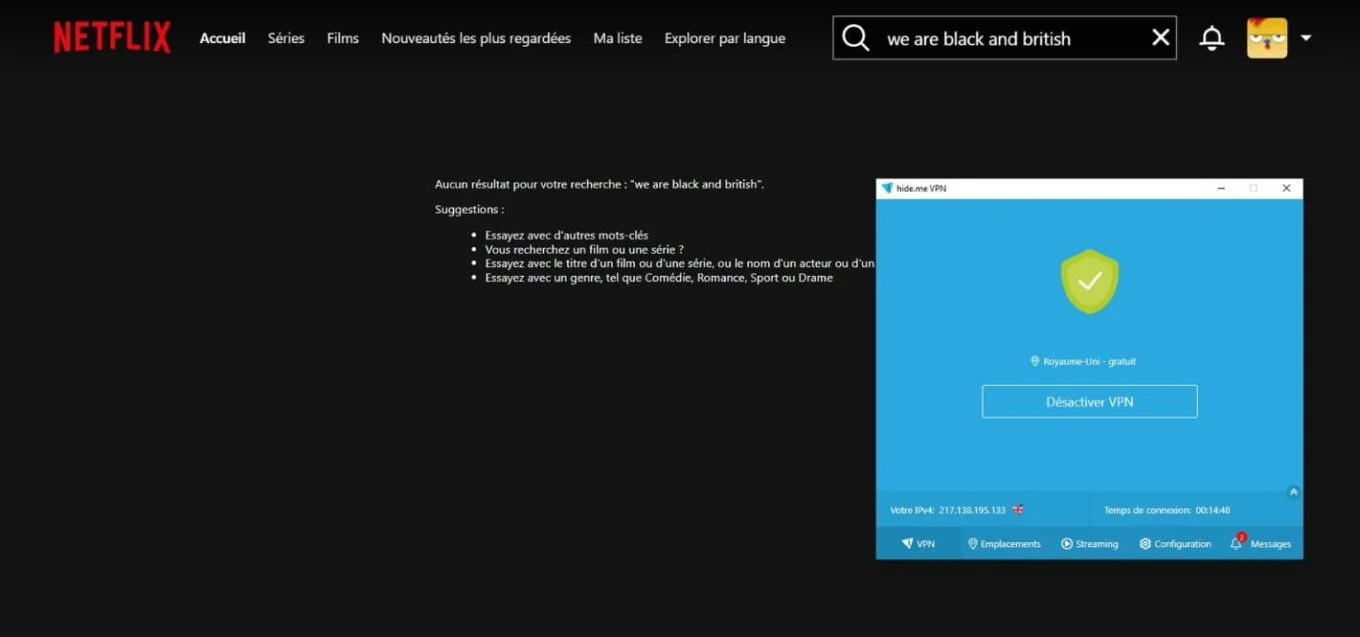Click the Désactiver VPN button

coord(1090,402)
